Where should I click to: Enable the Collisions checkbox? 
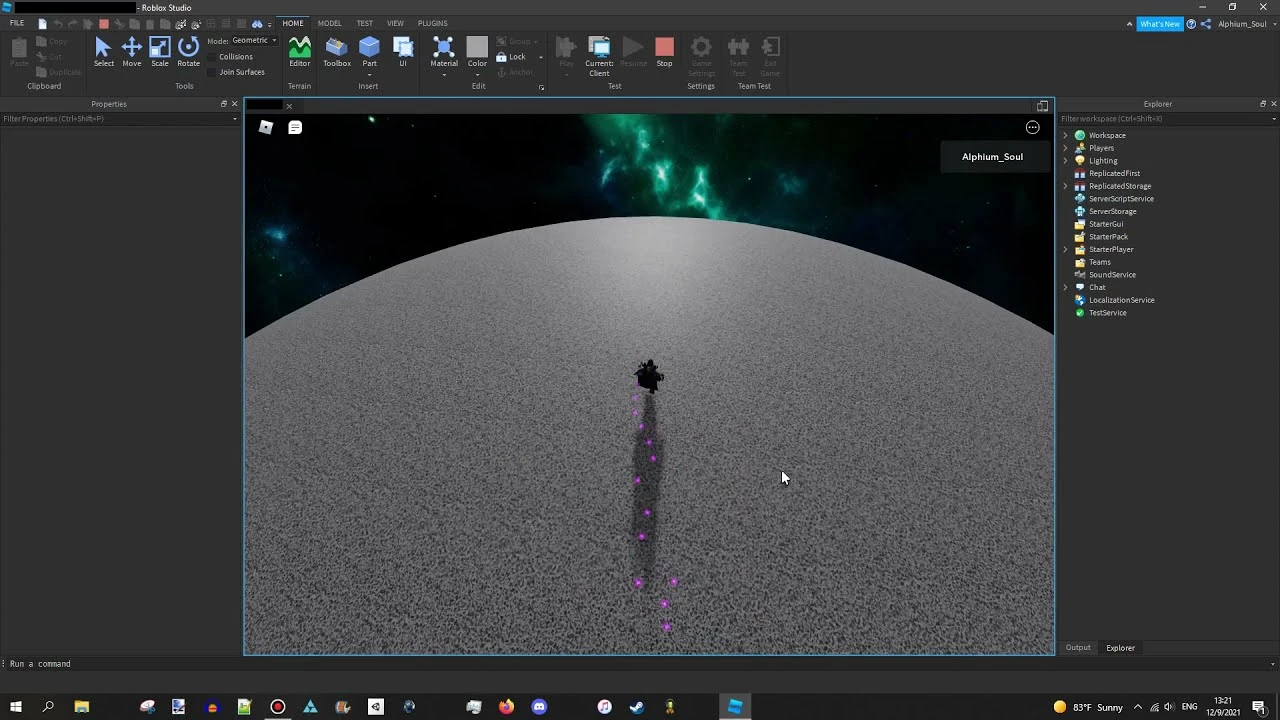click(x=212, y=57)
